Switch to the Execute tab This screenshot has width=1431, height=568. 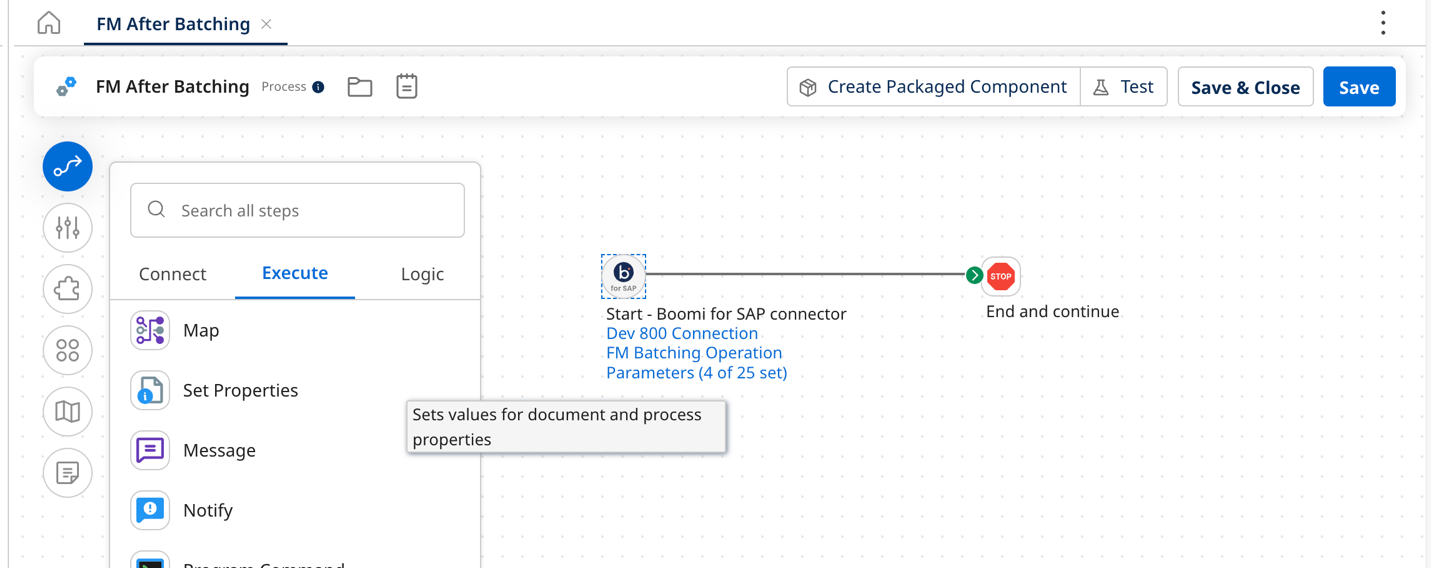coord(295,273)
